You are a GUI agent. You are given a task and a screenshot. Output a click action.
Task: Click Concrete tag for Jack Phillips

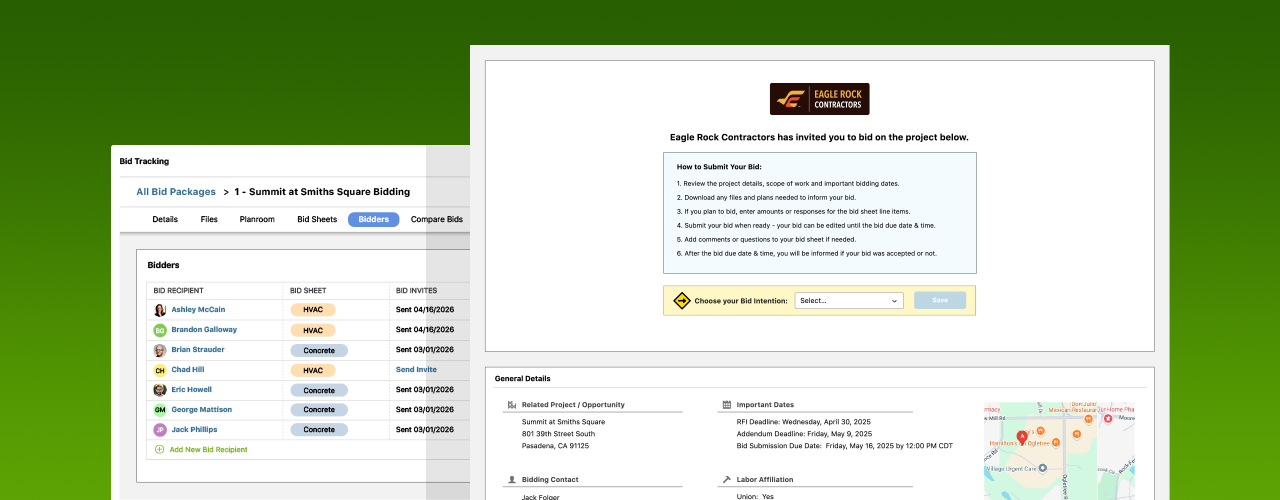pos(319,430)
